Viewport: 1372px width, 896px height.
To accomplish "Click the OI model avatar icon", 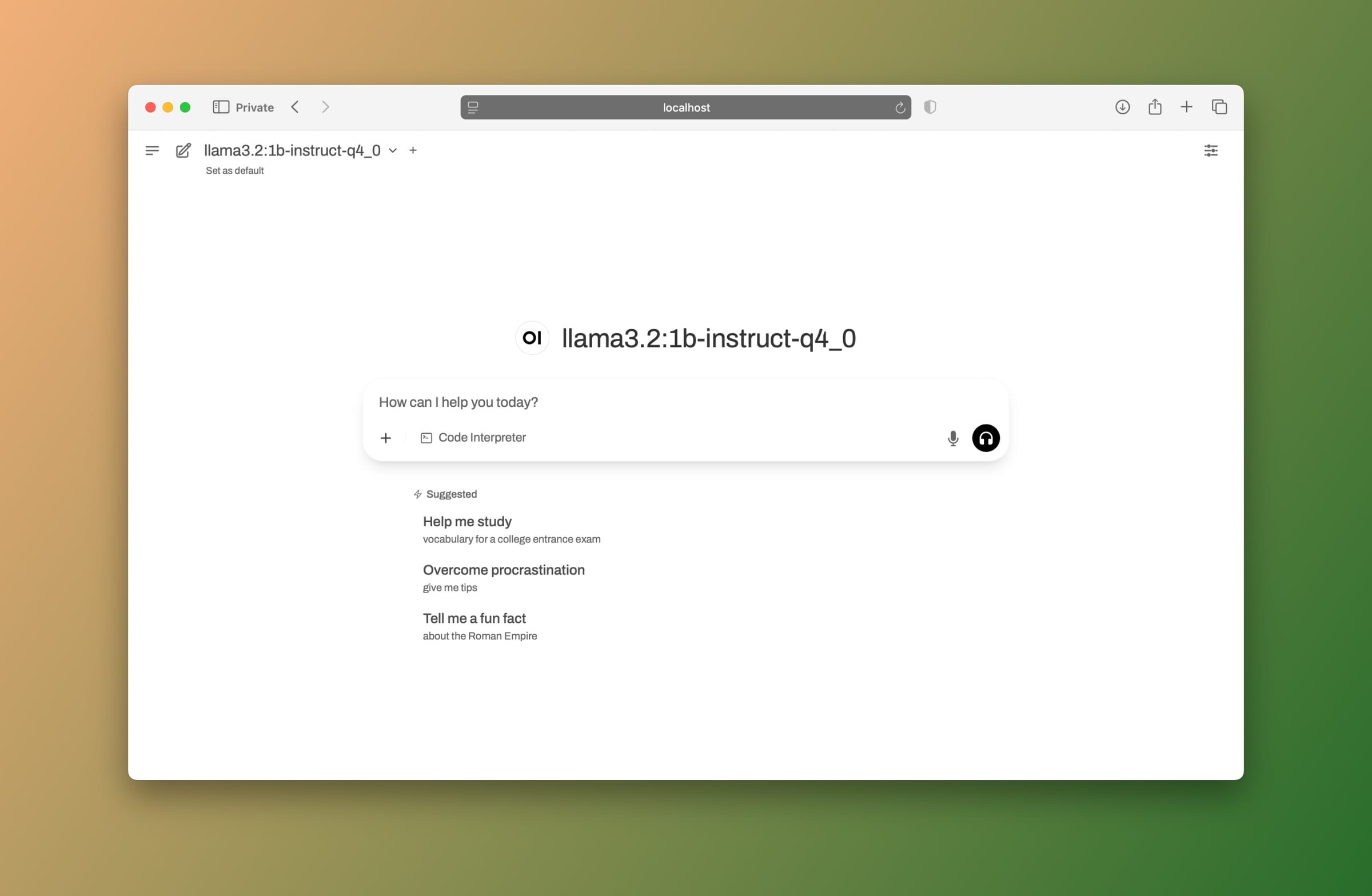I will click(x=532, y=338).
